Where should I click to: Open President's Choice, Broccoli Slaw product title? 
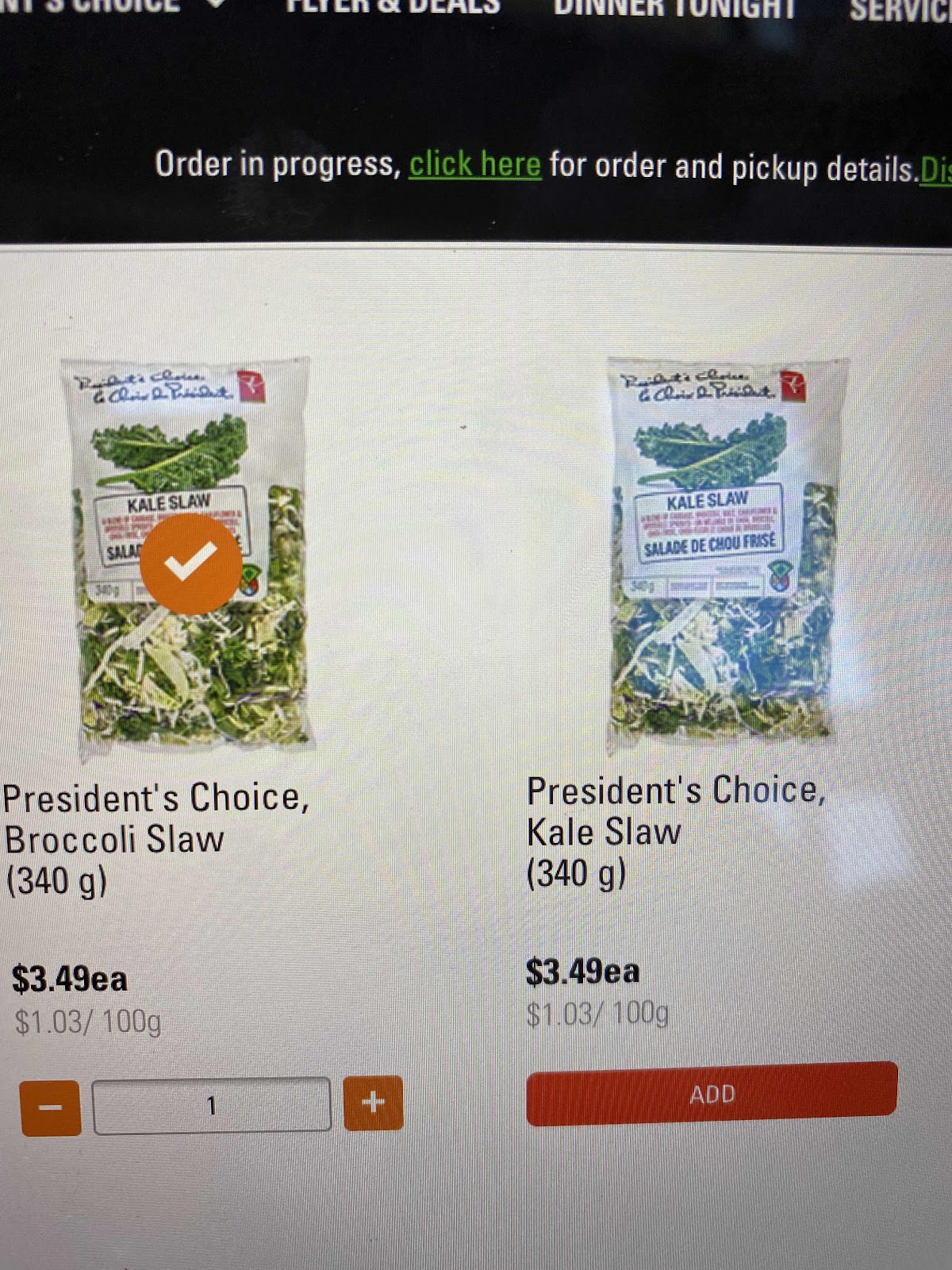tap(155, 840)
